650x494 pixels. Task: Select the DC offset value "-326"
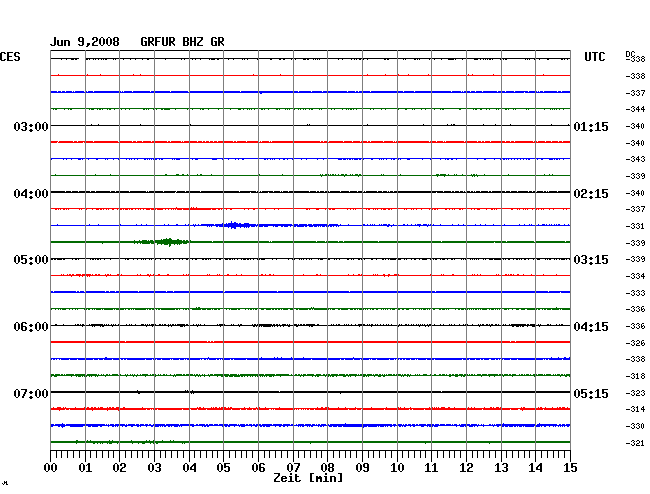point(635,343)
